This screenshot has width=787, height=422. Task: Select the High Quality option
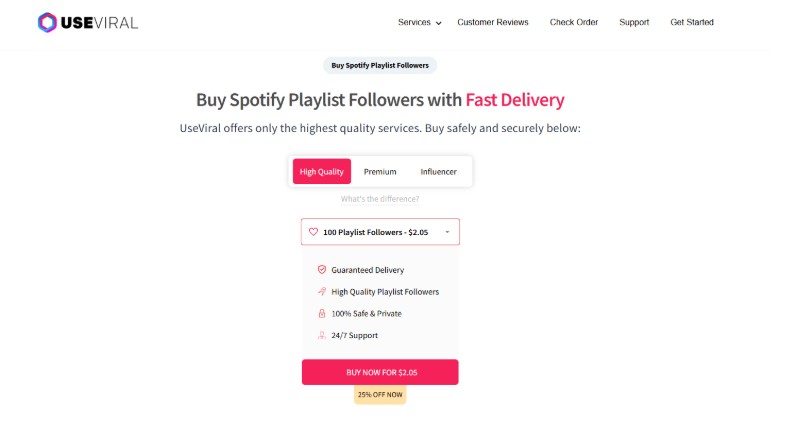[x=322, y=172]
